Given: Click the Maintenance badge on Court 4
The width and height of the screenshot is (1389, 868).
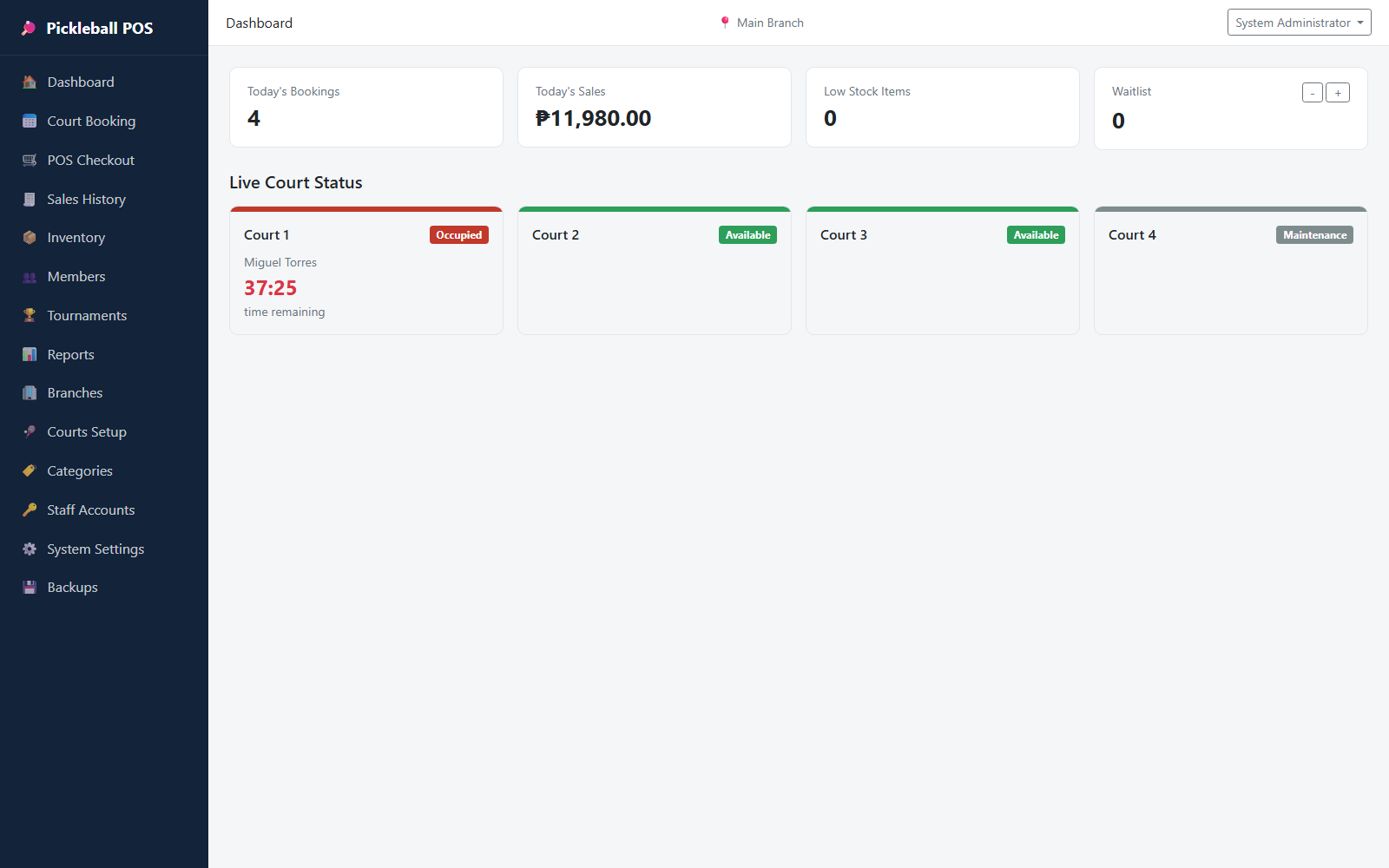Looking at the screenshot, I should (1314, 235).
